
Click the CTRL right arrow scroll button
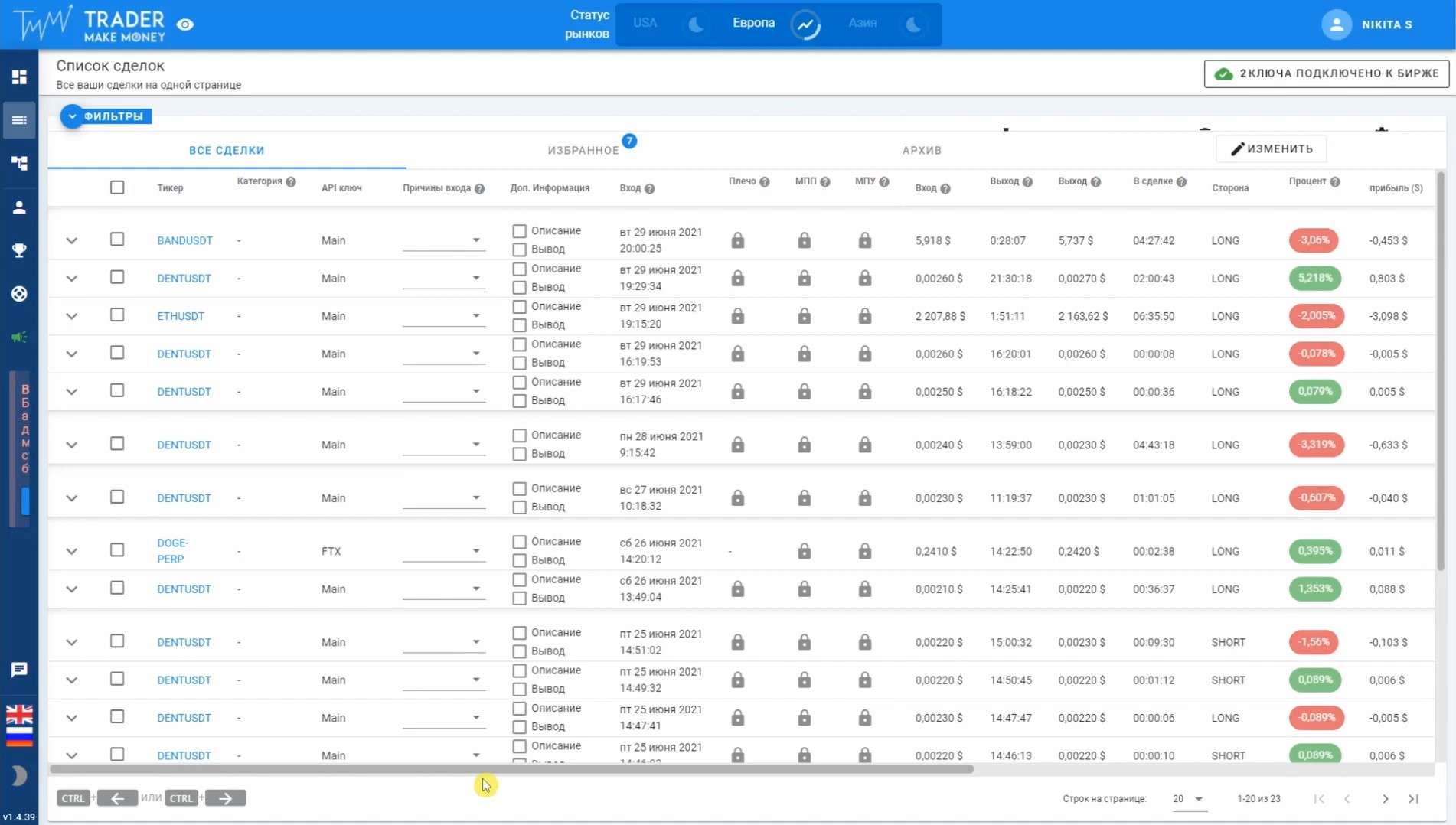(x=225, y=798)
